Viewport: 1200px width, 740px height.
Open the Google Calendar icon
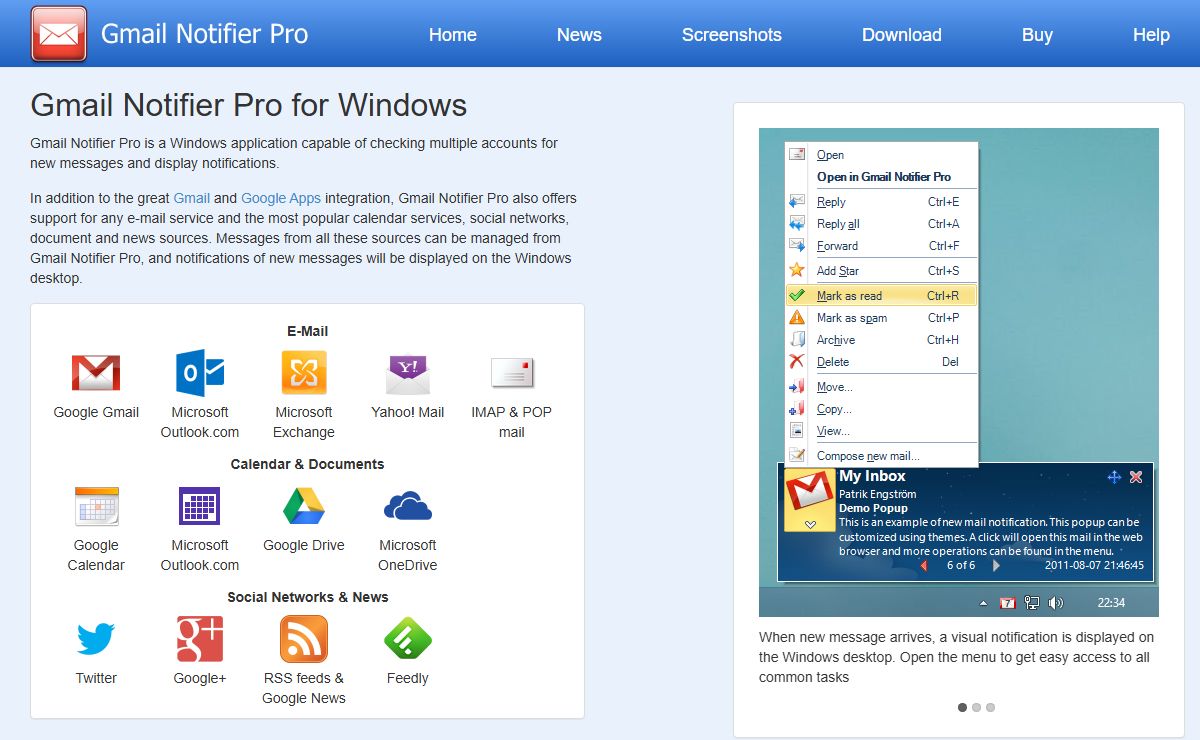[x=96, y=506]
